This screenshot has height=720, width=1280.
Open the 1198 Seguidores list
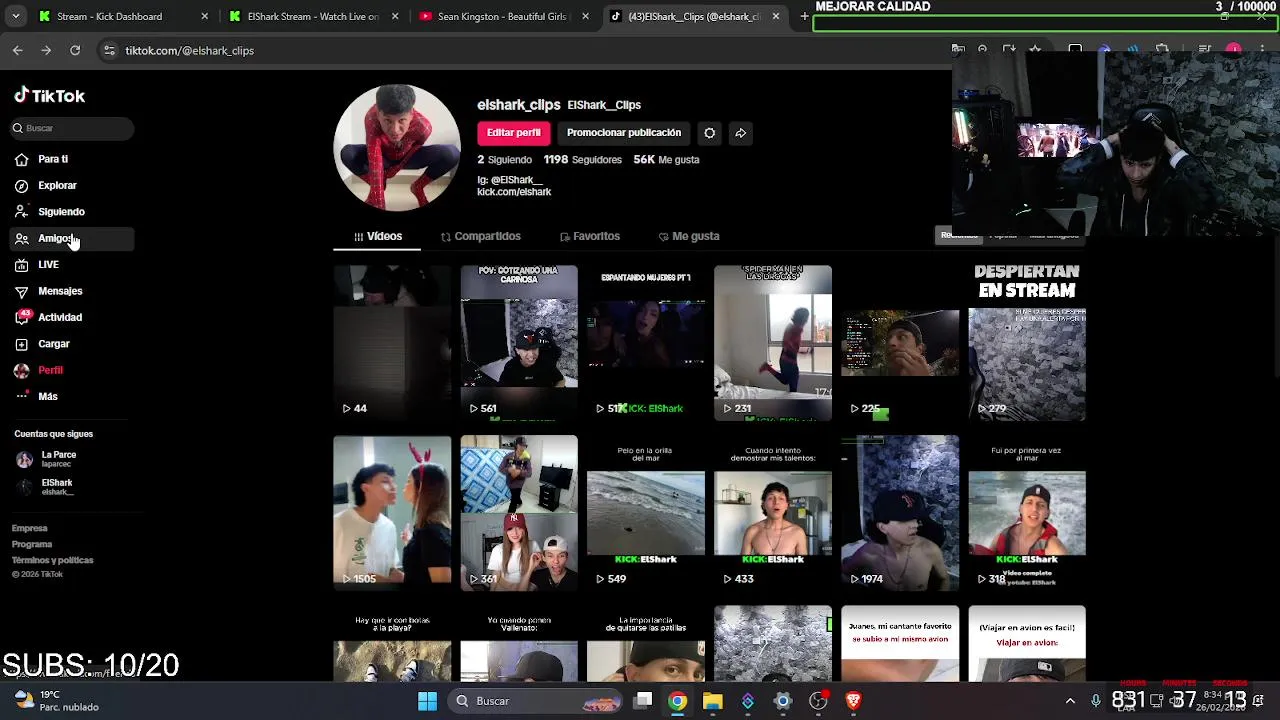pos(582,160)
